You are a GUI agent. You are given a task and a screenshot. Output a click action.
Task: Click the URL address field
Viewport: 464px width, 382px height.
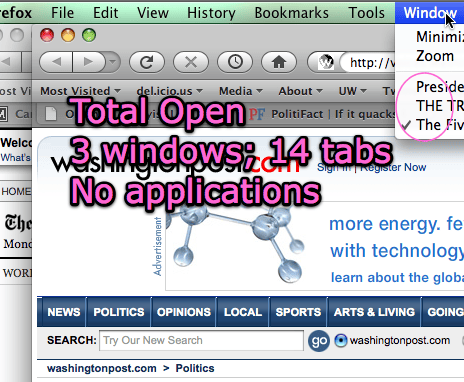point(368,62)
